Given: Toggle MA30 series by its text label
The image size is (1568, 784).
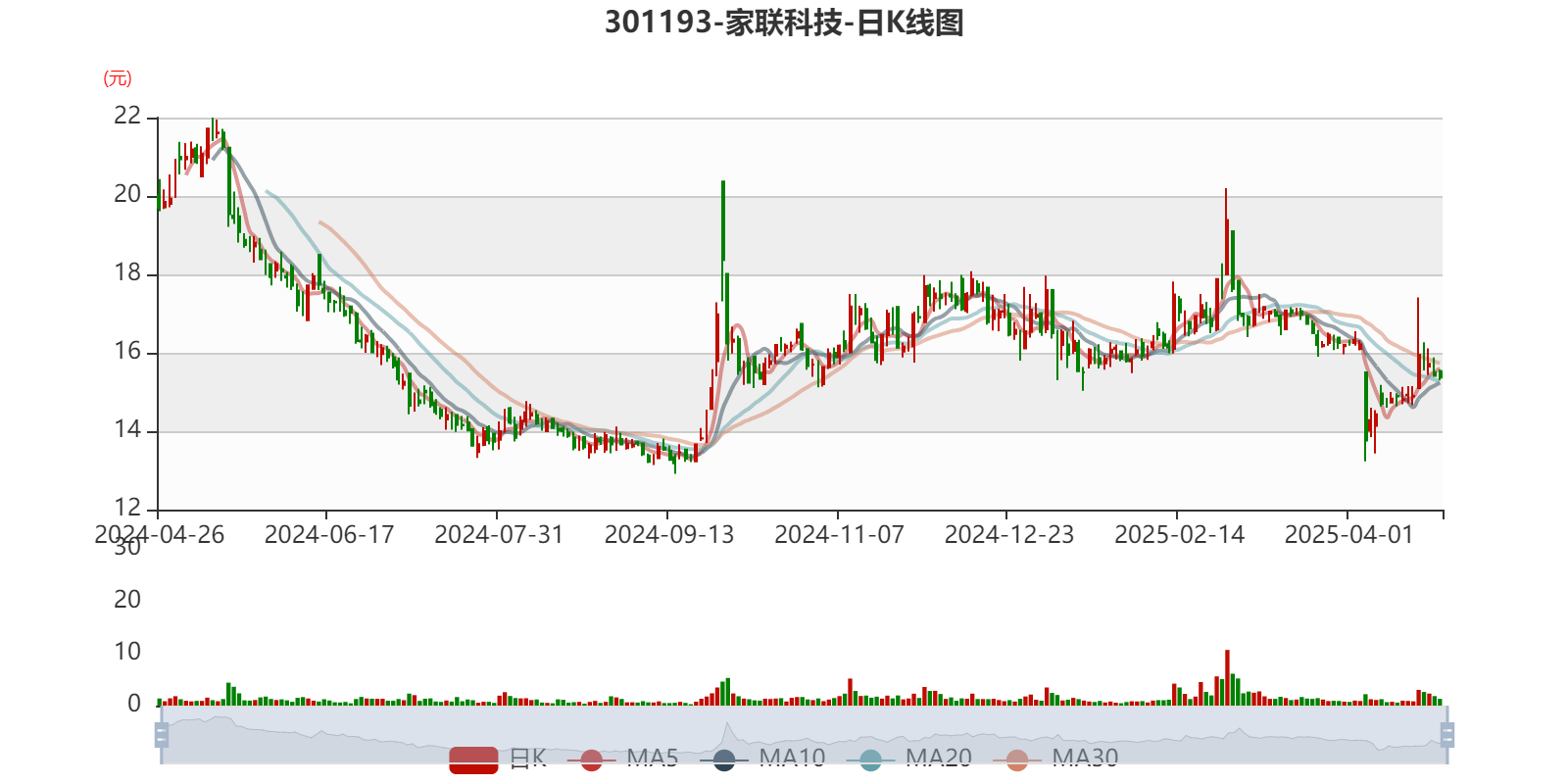Looking at the screenshot, I should point(1085,758).
